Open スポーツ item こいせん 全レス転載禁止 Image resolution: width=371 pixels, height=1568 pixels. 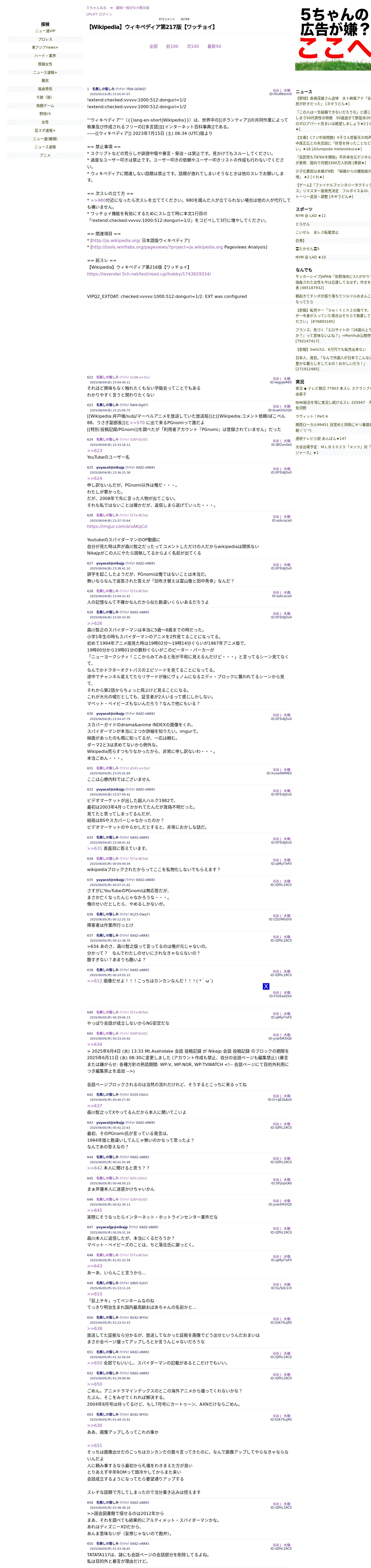point(317,233)
